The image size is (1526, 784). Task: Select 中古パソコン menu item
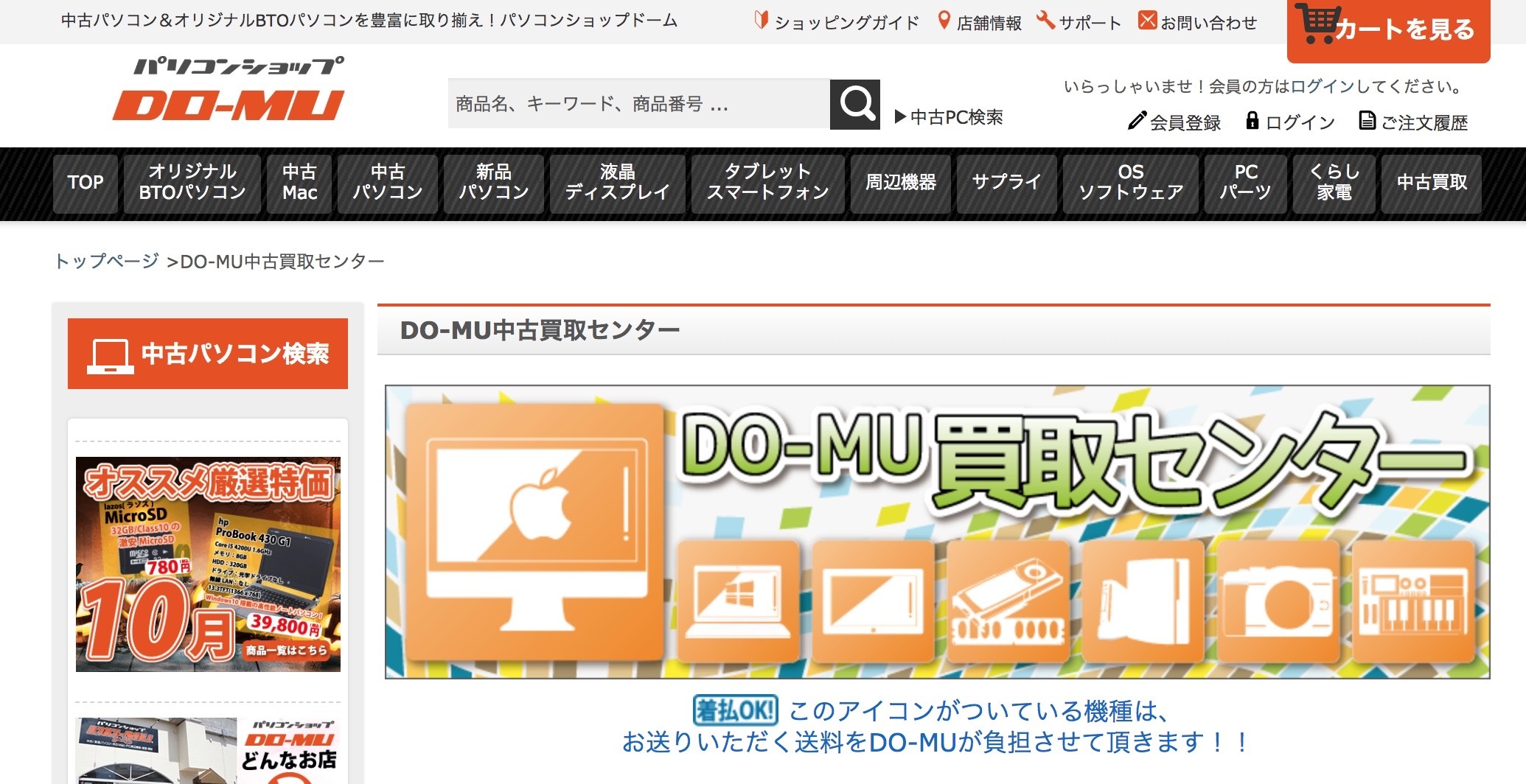388,183
